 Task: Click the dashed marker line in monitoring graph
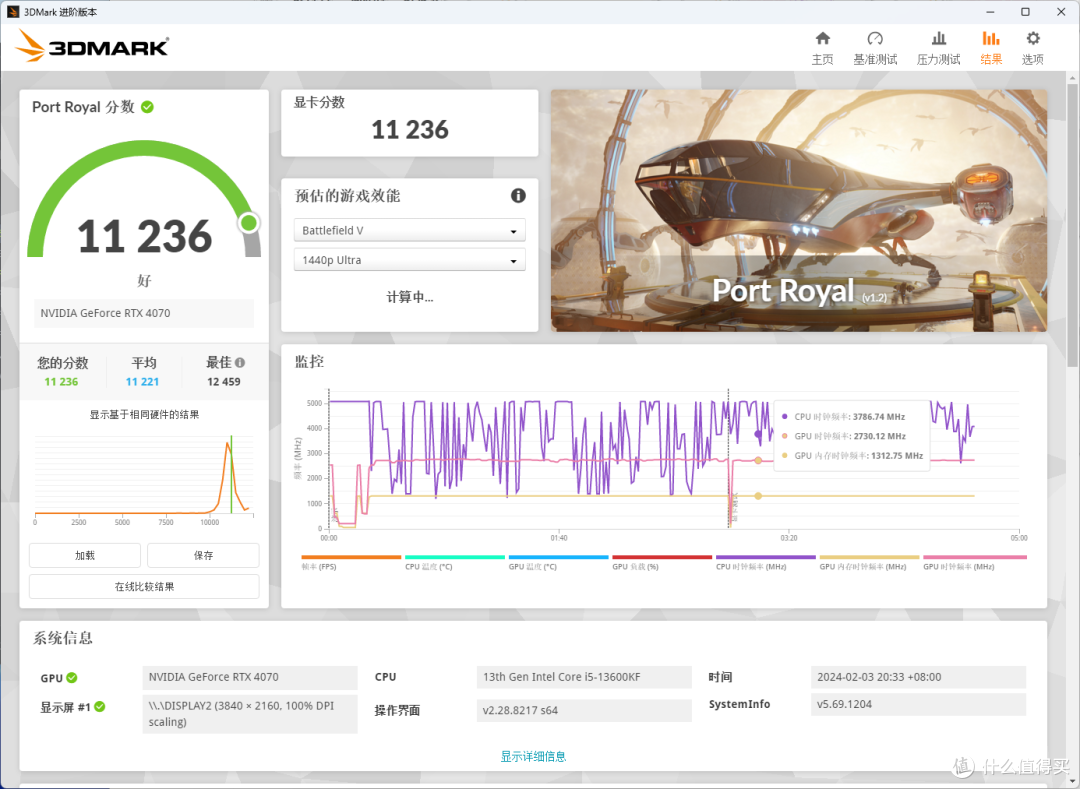tap(729, 459)
